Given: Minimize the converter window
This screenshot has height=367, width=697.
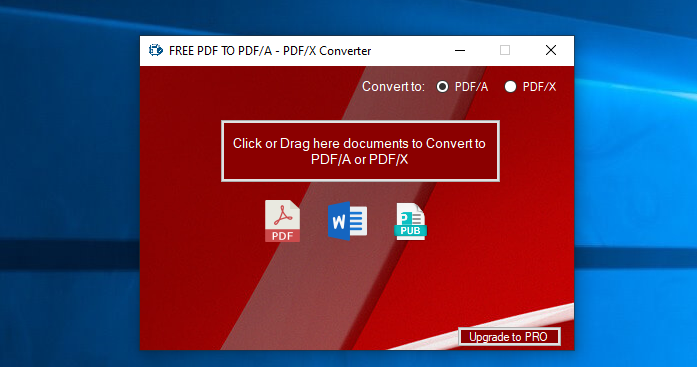Looking at the screenshot, I should 460,51.
